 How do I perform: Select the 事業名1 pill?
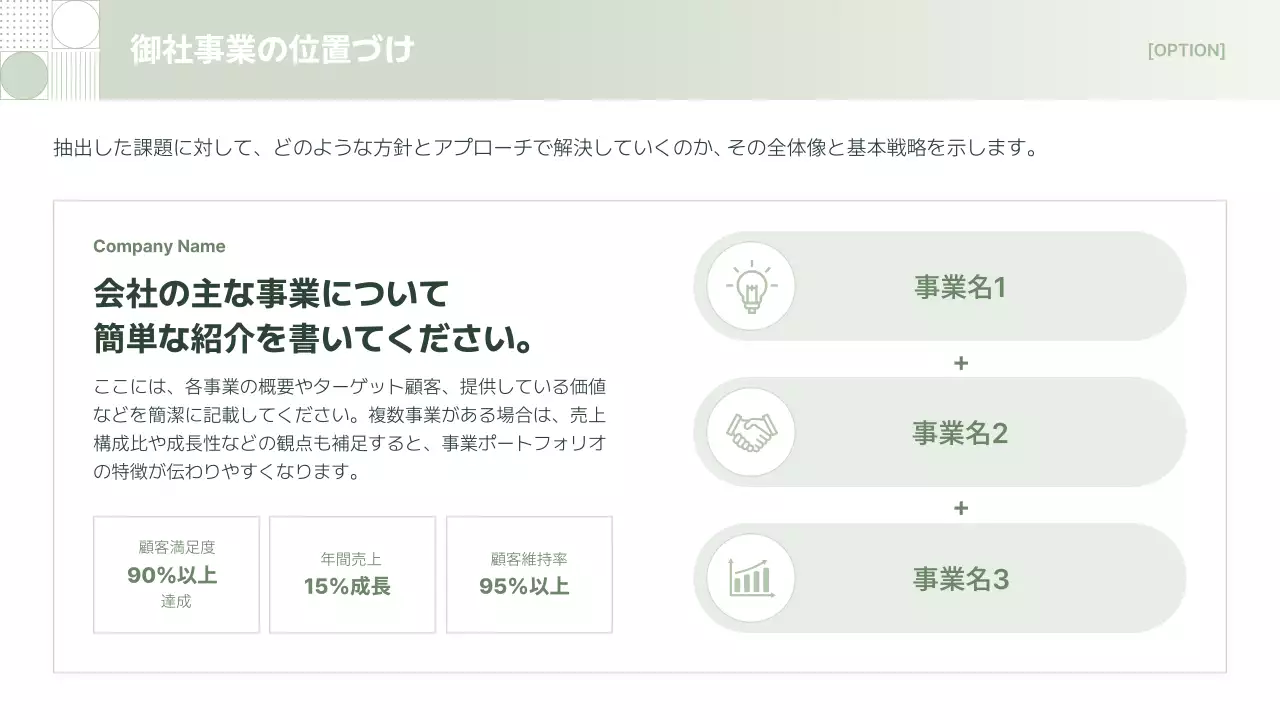coord(959,286)
